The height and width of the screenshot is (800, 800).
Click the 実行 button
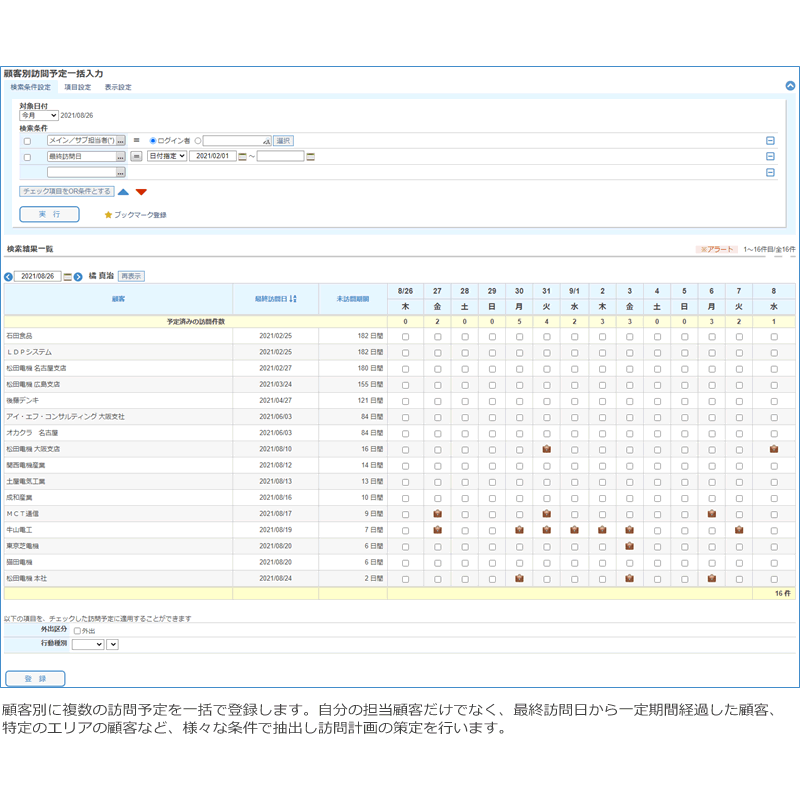pos(49,214)
